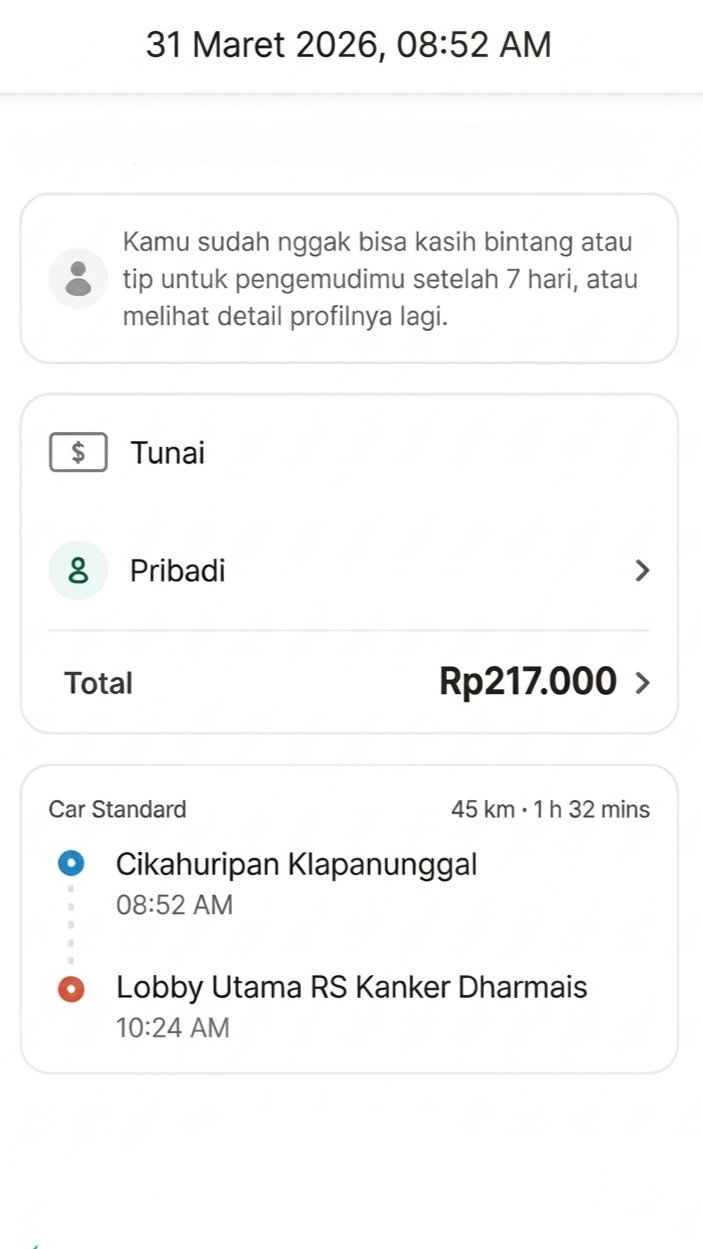
Task: Click the rating expired notice text
Action: click(380, 280)
